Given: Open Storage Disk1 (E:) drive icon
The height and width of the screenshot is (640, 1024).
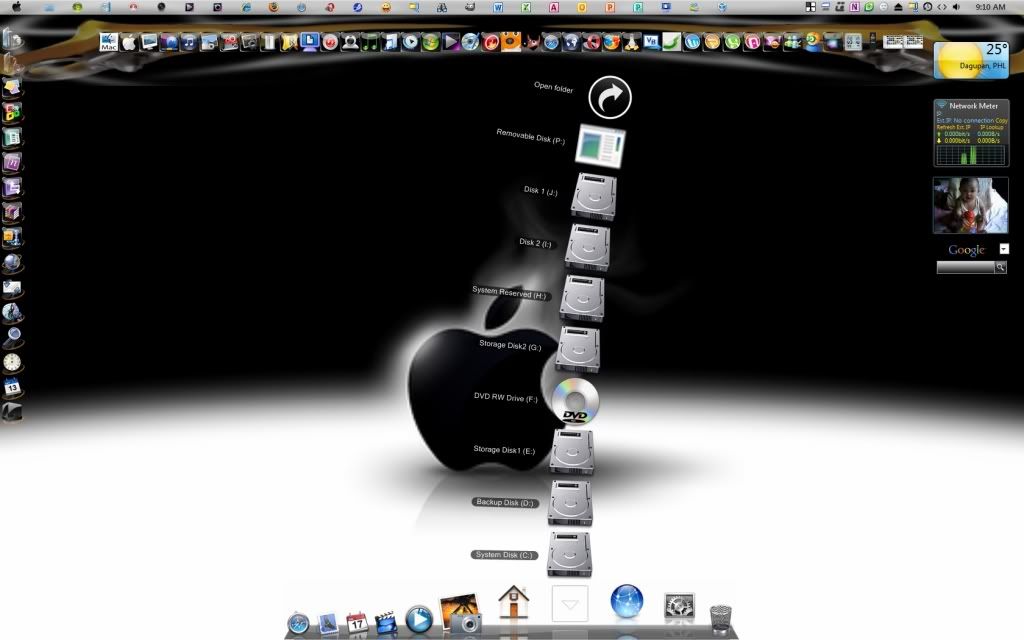Looking at the screenshot, I should 572,451.
